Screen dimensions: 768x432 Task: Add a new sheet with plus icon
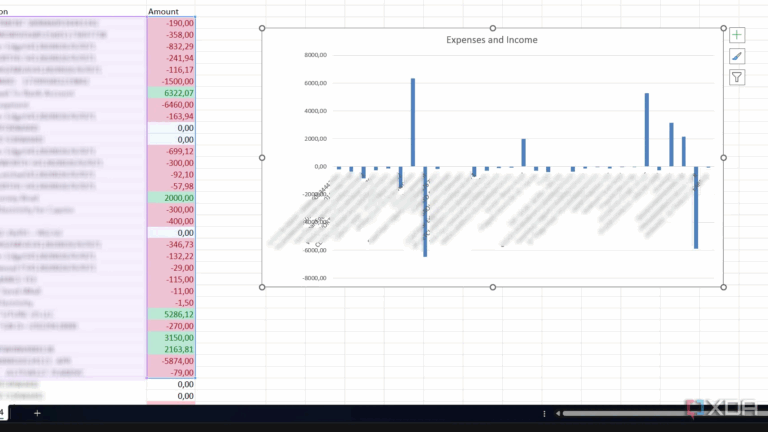37,413
